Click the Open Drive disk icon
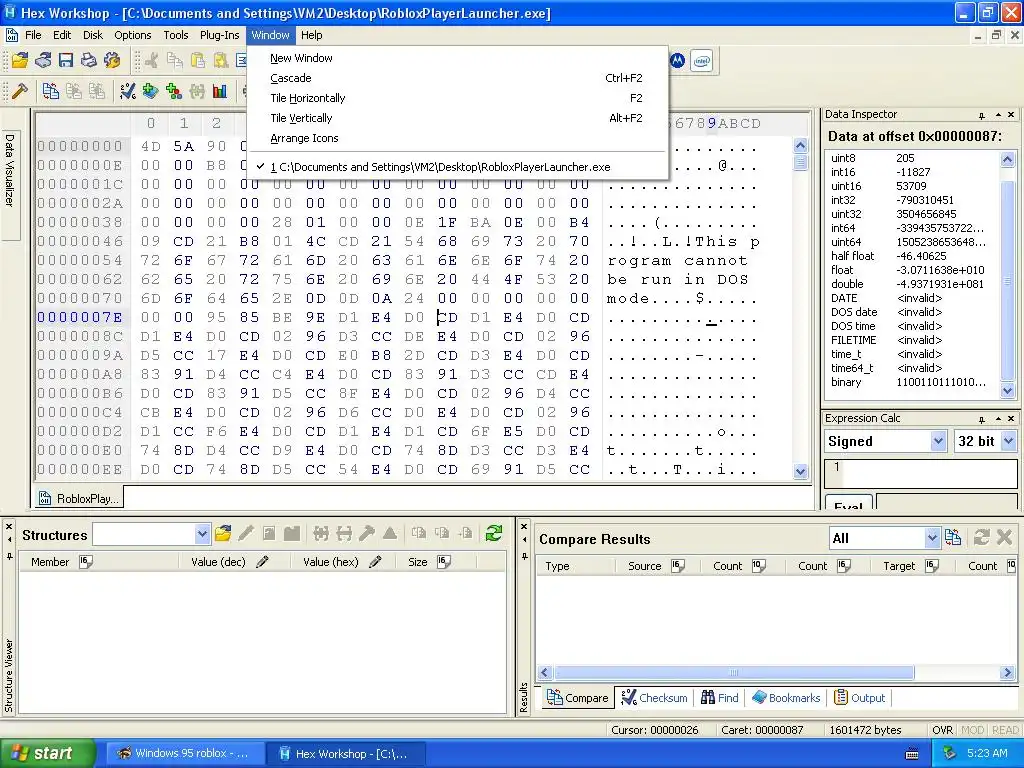This screenshot has height=768, width=1024. [x=43, y=61]
